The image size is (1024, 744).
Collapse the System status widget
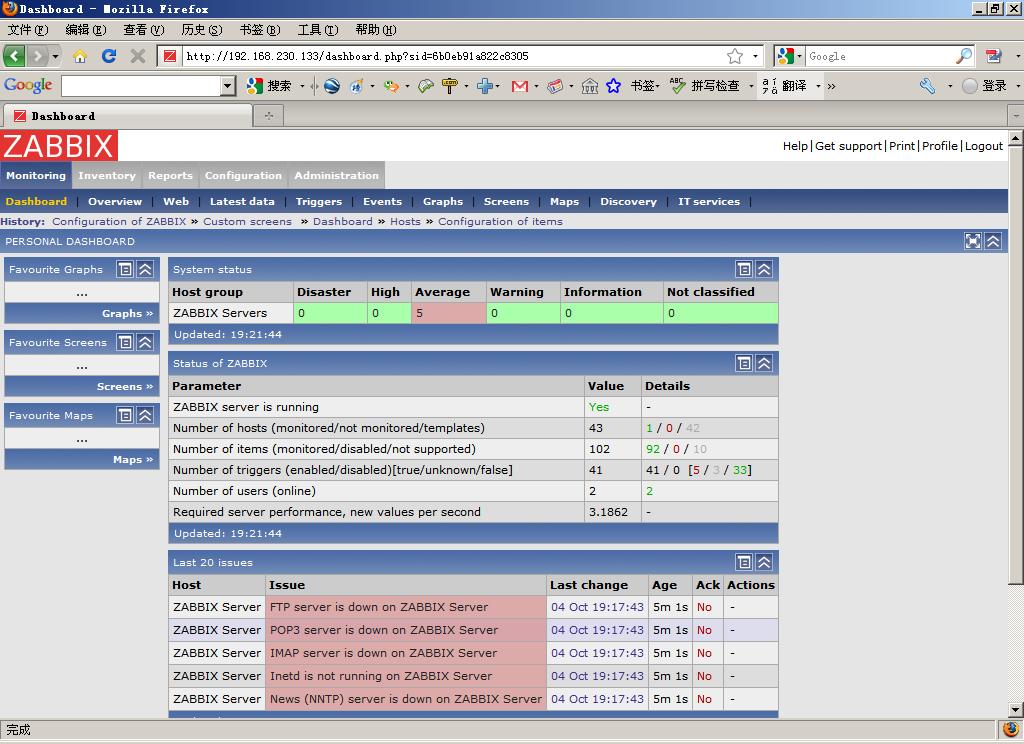click(763, 269)
